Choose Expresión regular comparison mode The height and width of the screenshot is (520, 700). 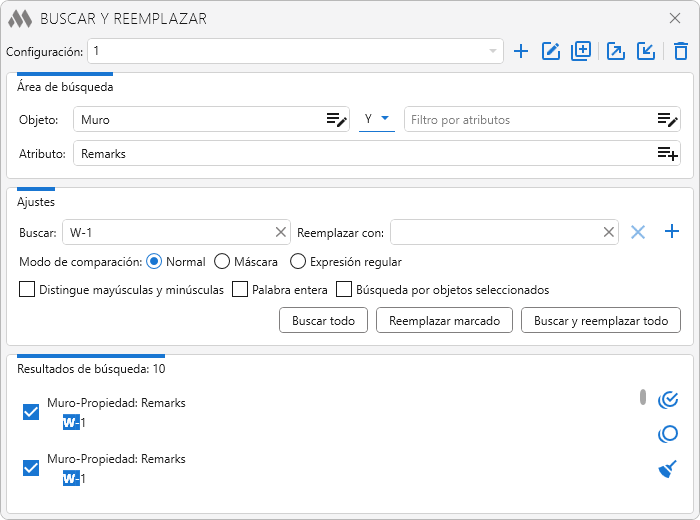click(x=298, y=262)
